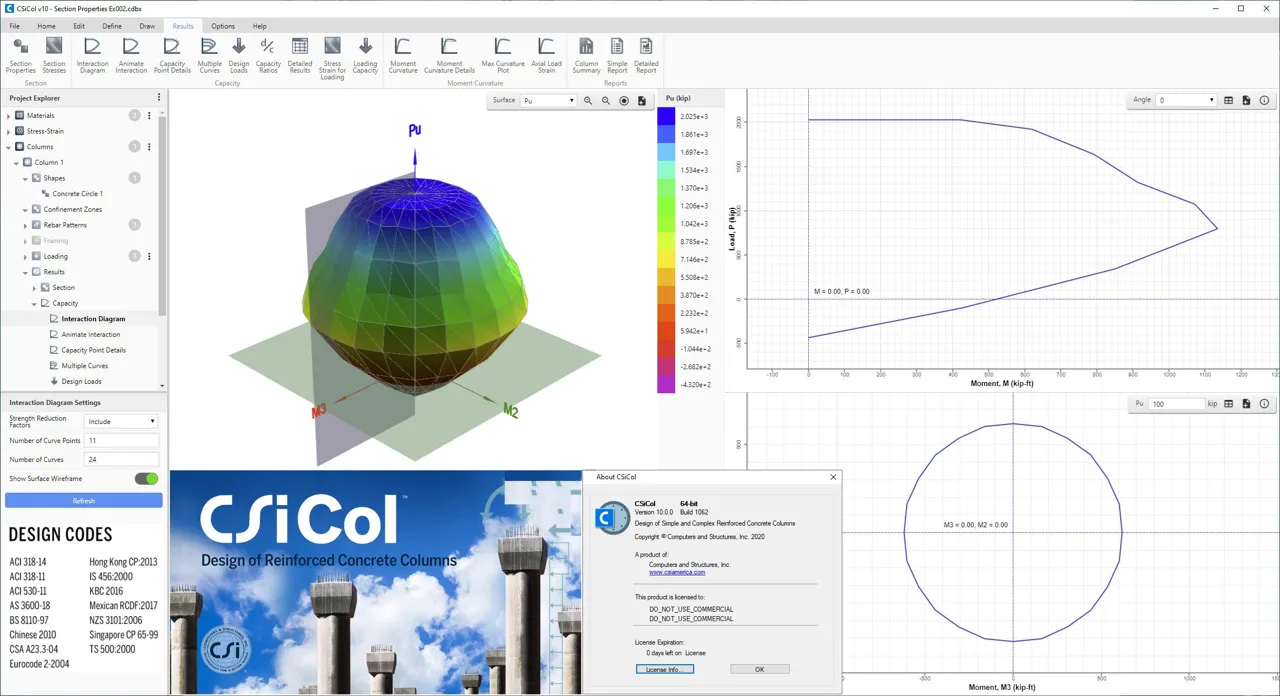Image resolution: width=1280 pixels, height=696 pixels.
Task: Select the top blue legend color swatch
Action: pos(666,116)
